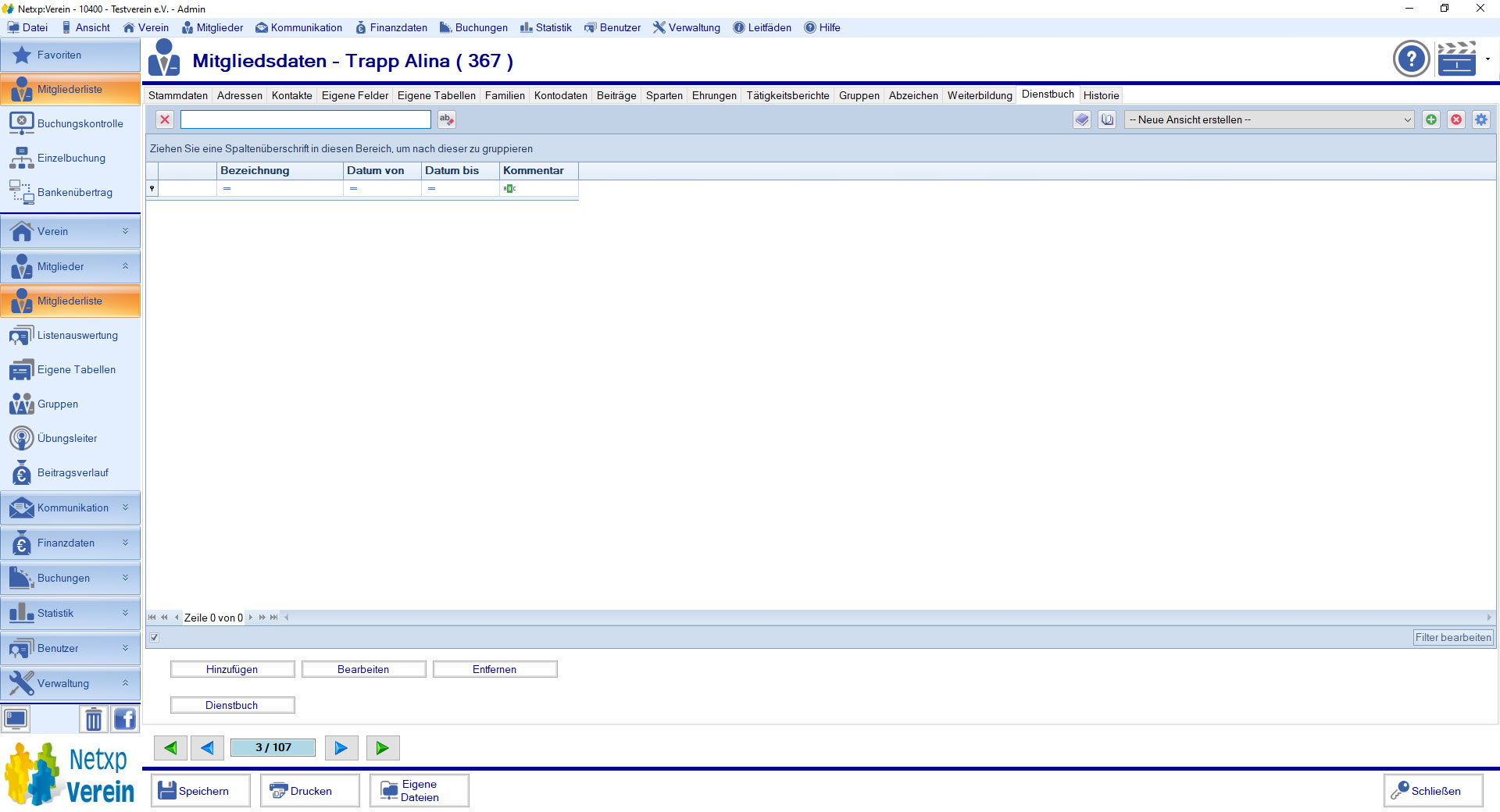Open the view settings gear icon

(1481, 119)
